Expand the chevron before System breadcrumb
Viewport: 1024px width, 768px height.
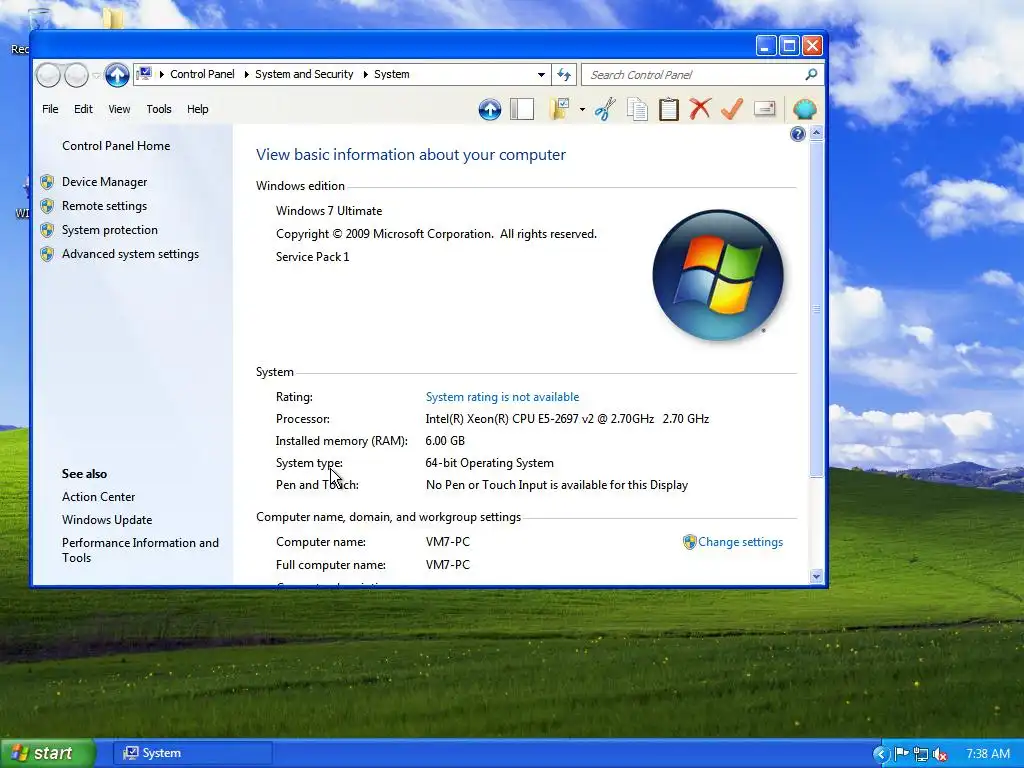click(x=366, y=74)
